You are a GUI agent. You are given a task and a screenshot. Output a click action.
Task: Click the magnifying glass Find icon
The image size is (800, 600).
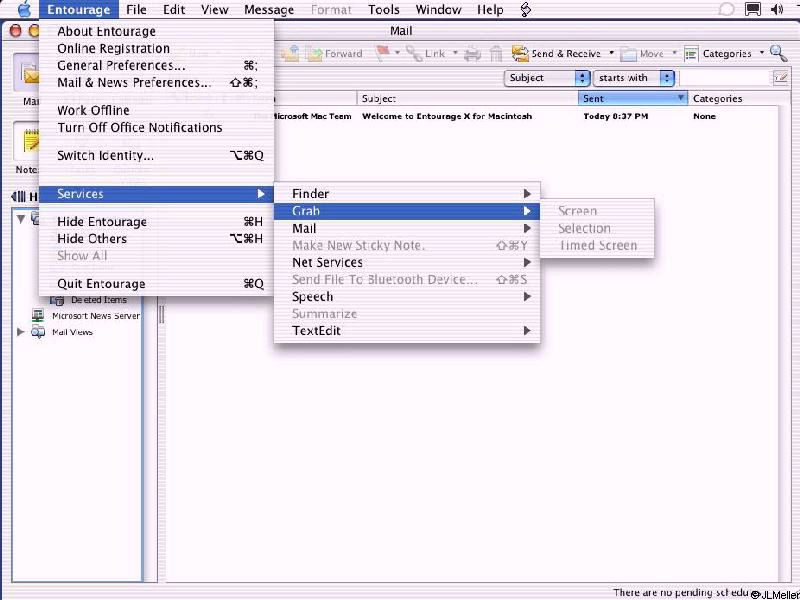coord(779,53)
